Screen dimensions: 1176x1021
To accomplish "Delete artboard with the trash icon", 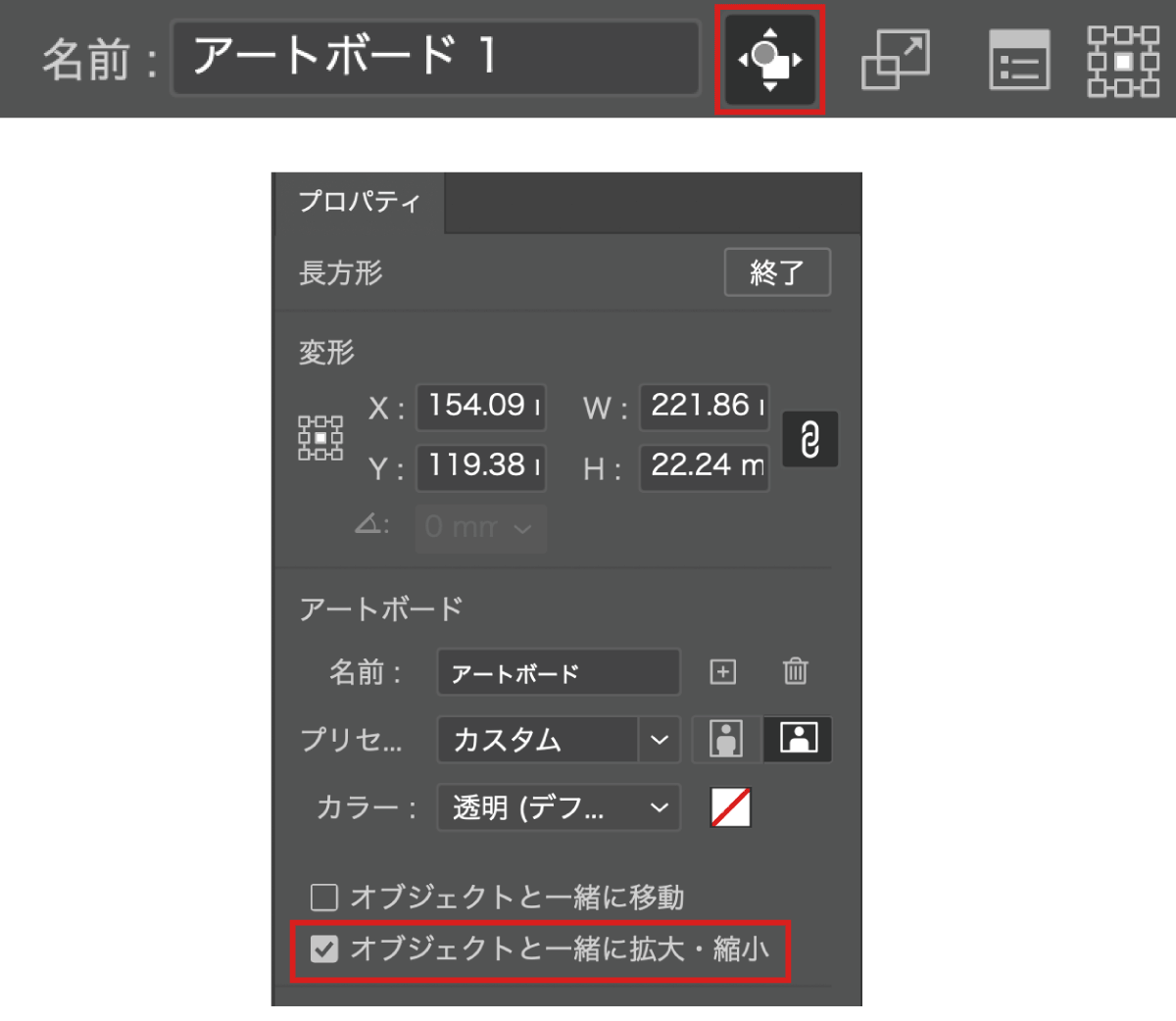I will [x=796, y=671].
